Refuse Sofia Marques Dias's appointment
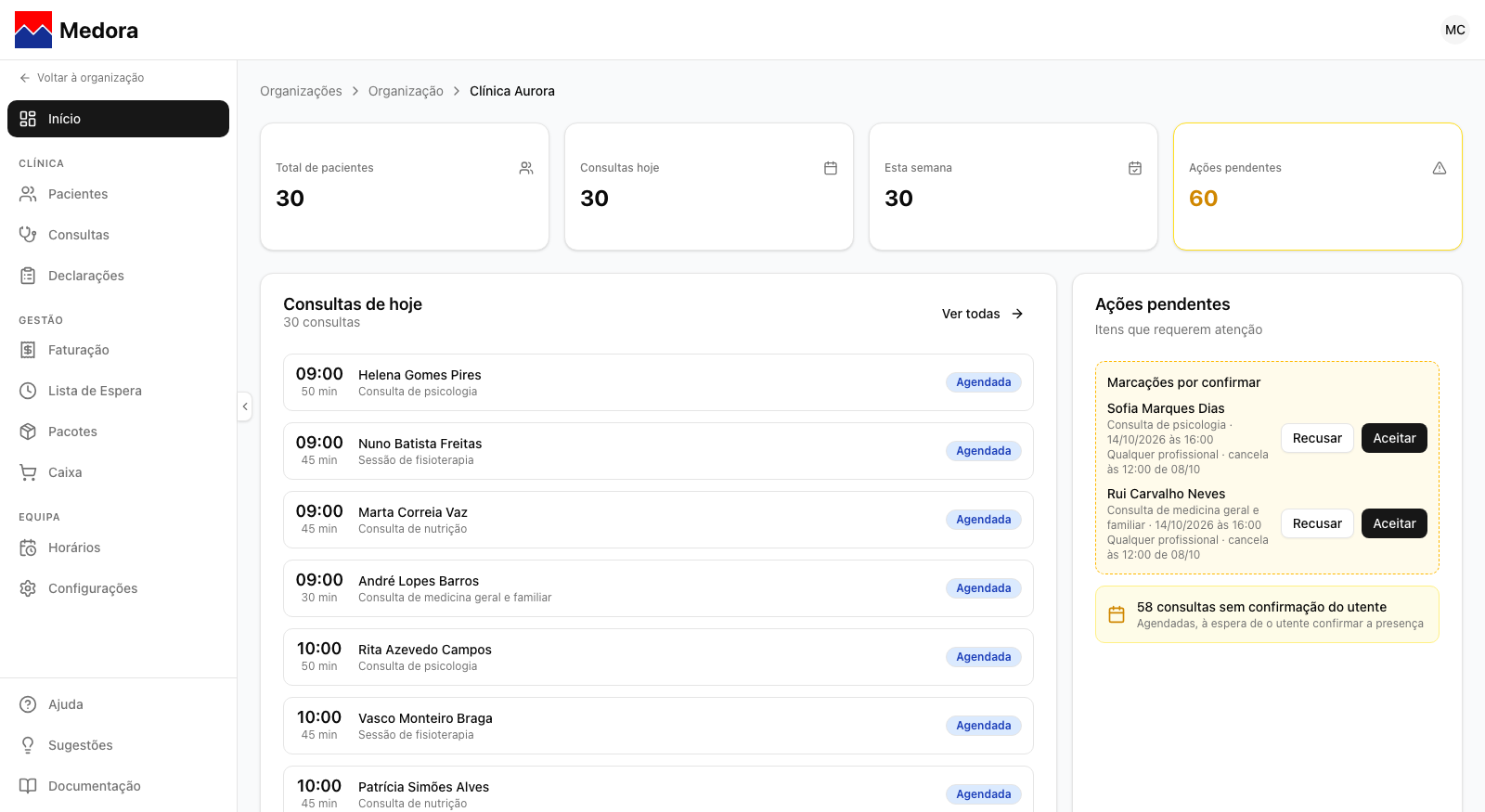Screen dimensions: 1485x812 (1317, 438)
